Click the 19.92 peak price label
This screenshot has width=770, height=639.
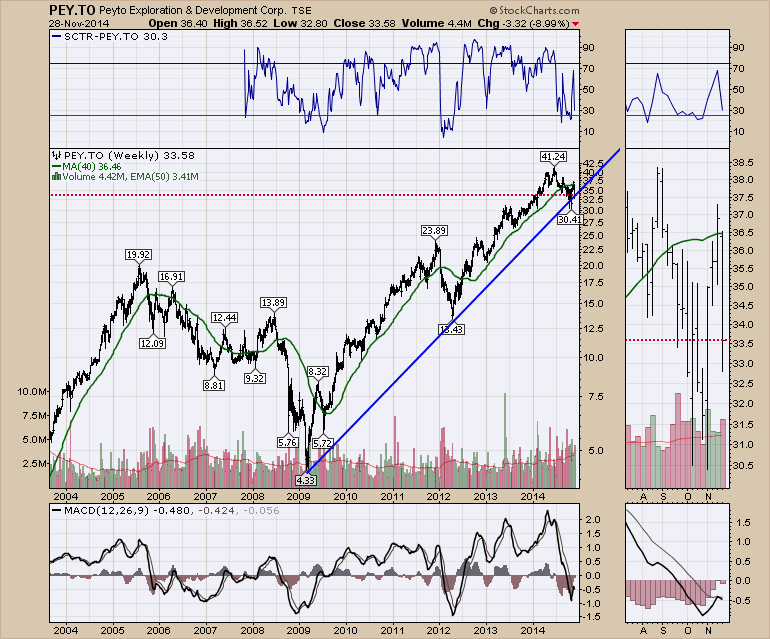[138, 254]
